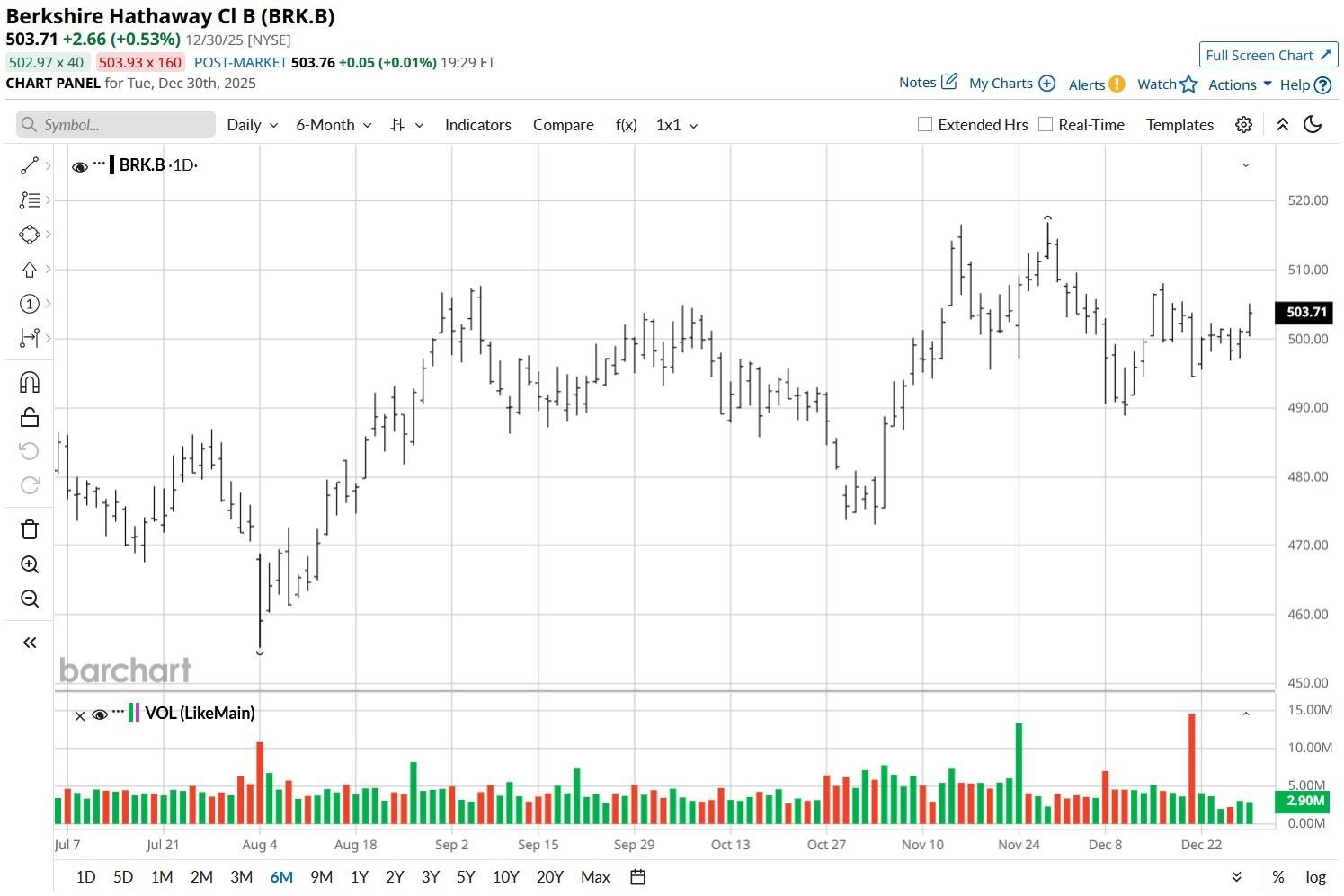This screenshot has width=1344, height=896.
Task: Open BRK.B series options ellipsis menu
Action: pyautogui.click(x=99, y=164)
